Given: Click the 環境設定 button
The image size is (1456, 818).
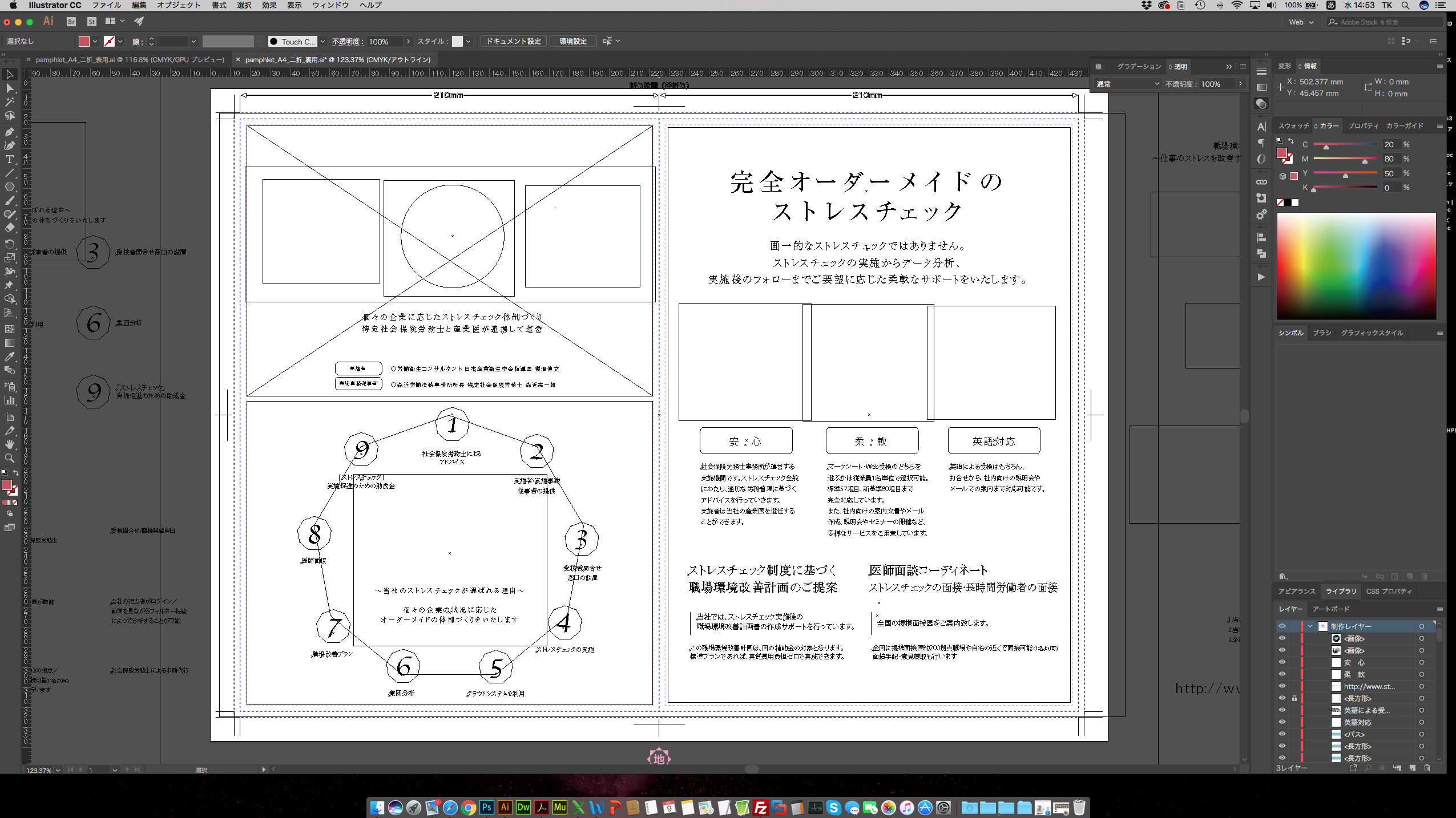Looking at the screenshot, I should (572, 41).
